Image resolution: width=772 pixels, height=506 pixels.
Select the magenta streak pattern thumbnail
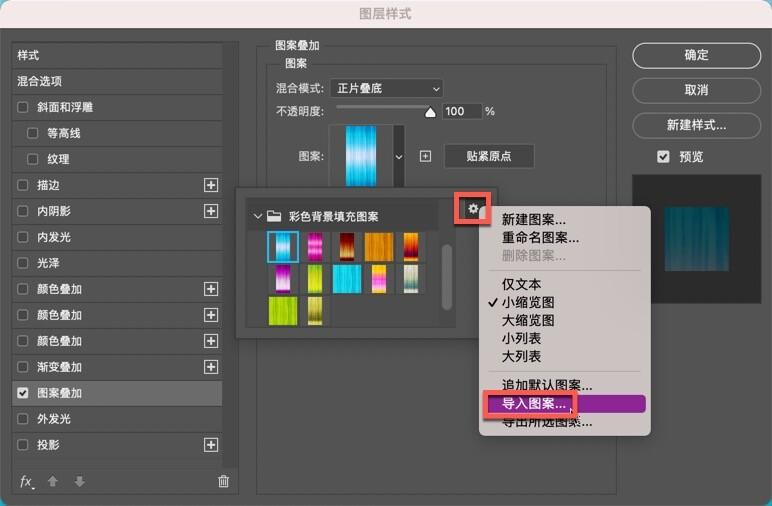[x=315, y=247]
